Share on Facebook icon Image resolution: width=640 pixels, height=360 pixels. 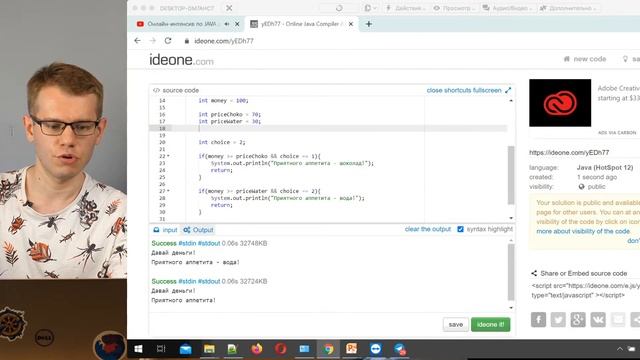[538, 320]
